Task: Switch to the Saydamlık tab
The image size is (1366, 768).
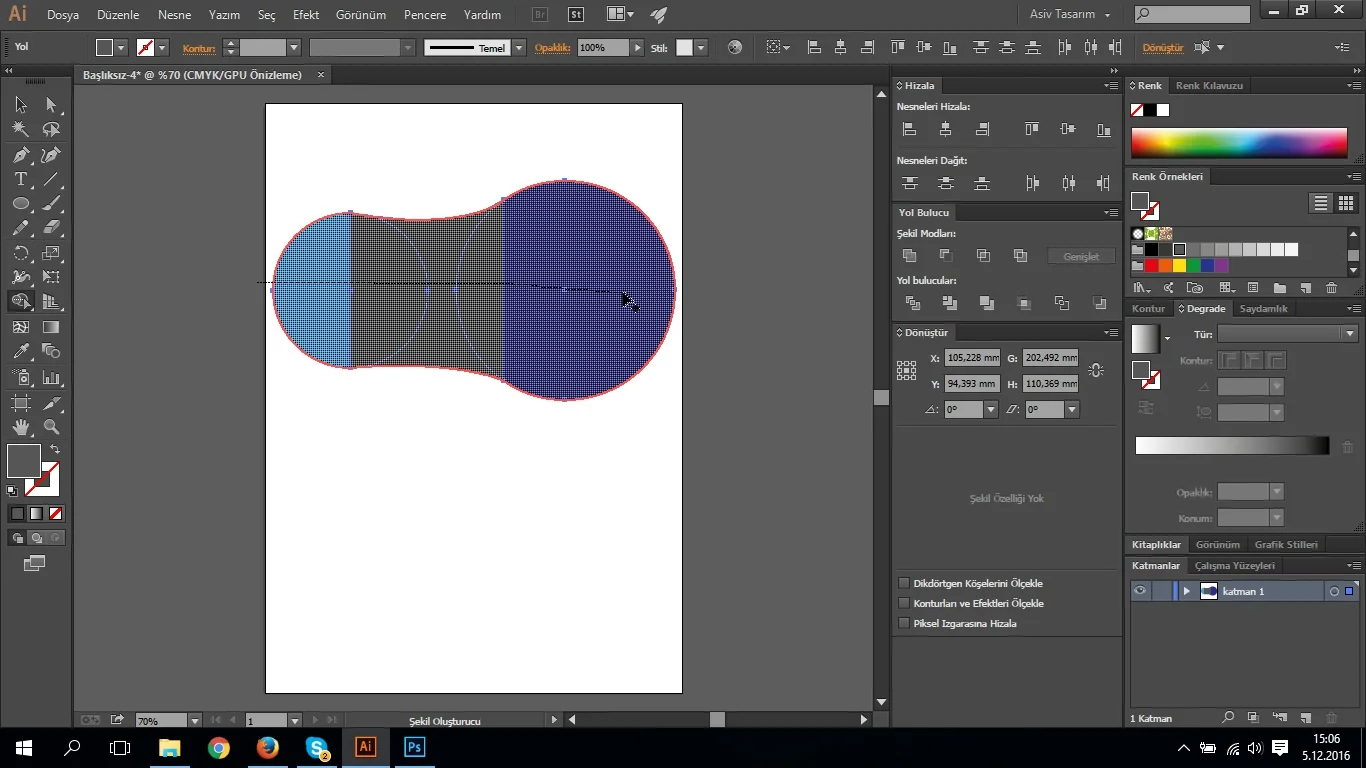Action: click(1263, 309)
